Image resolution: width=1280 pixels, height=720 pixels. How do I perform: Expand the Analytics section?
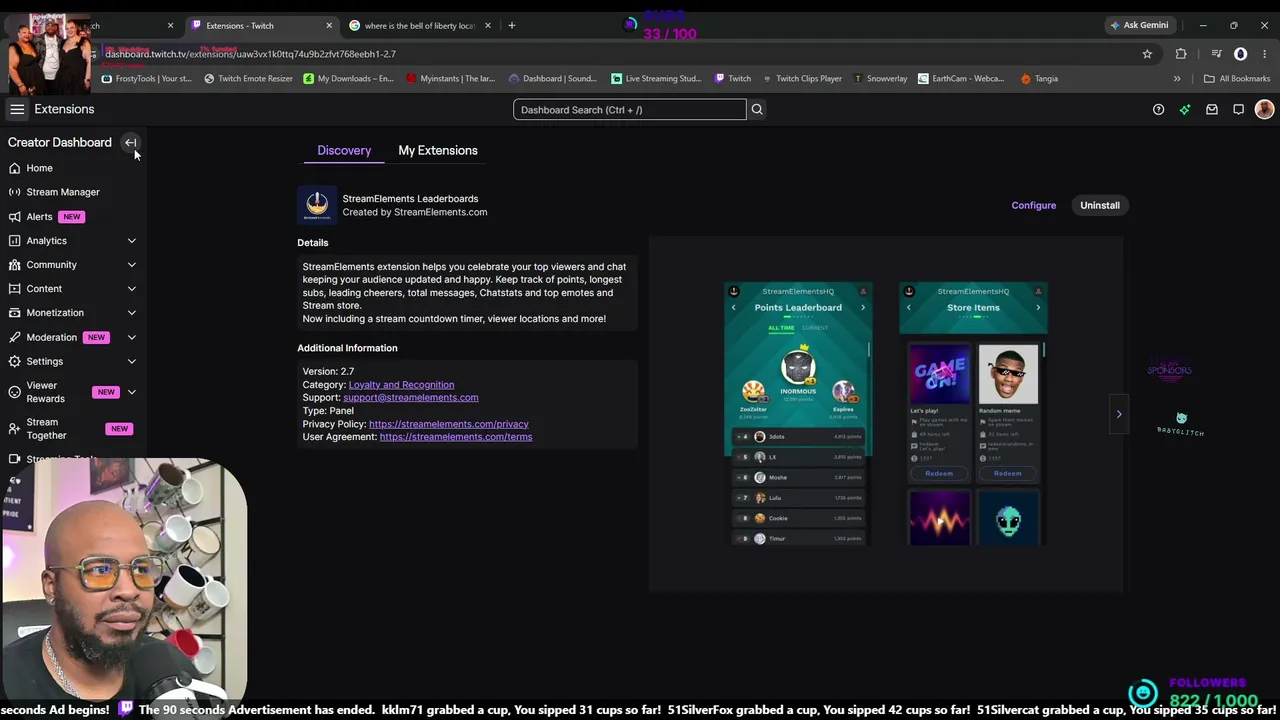[x=131, y=241]
